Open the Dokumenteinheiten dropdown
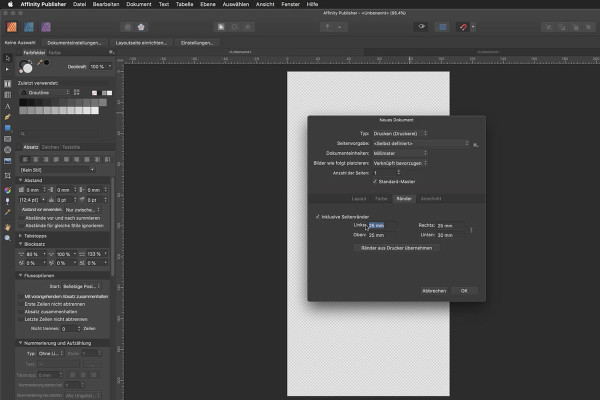 [x=400, y=153]
